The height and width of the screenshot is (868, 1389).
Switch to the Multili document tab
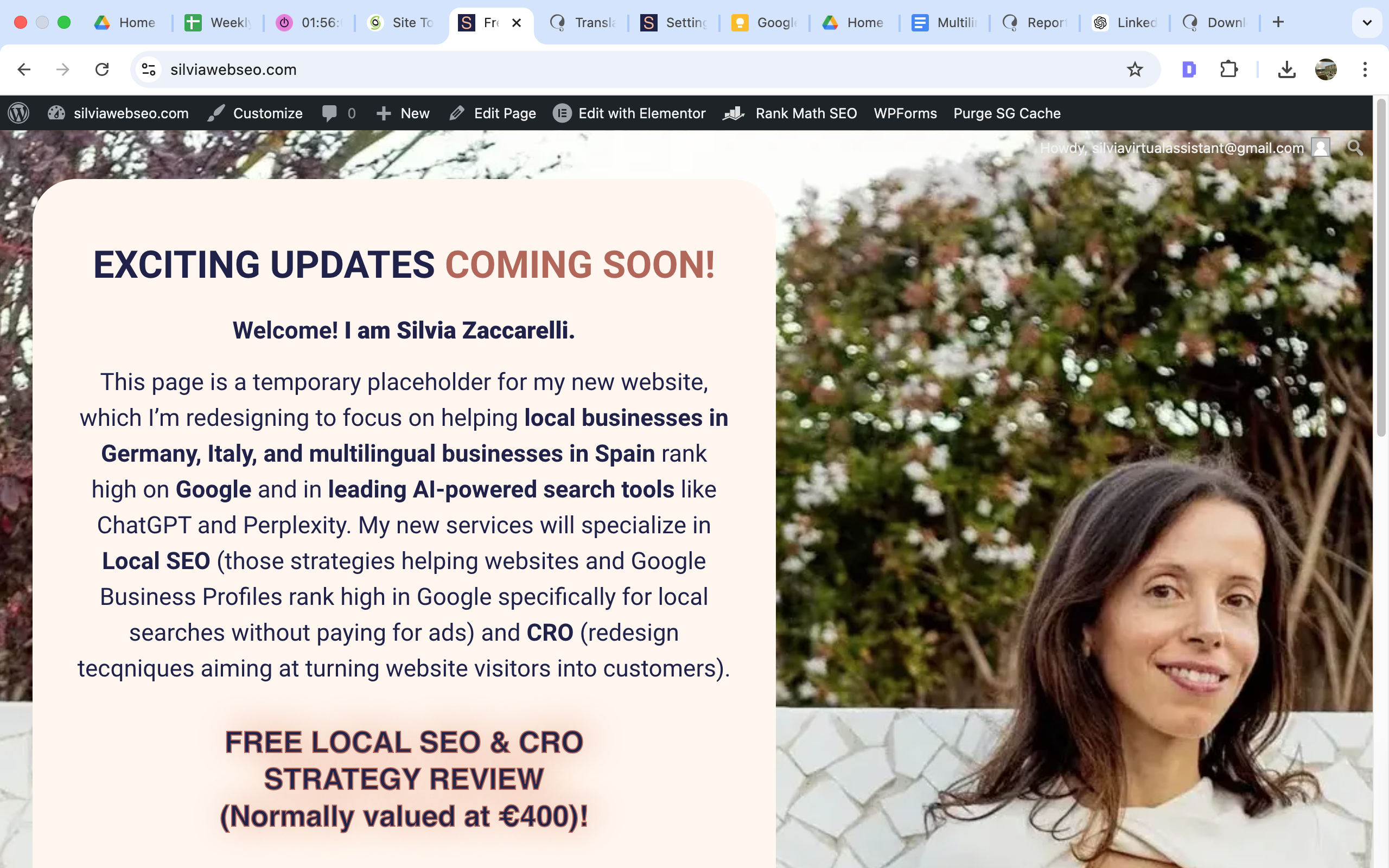pyautogui.click(x=945, y=22)
